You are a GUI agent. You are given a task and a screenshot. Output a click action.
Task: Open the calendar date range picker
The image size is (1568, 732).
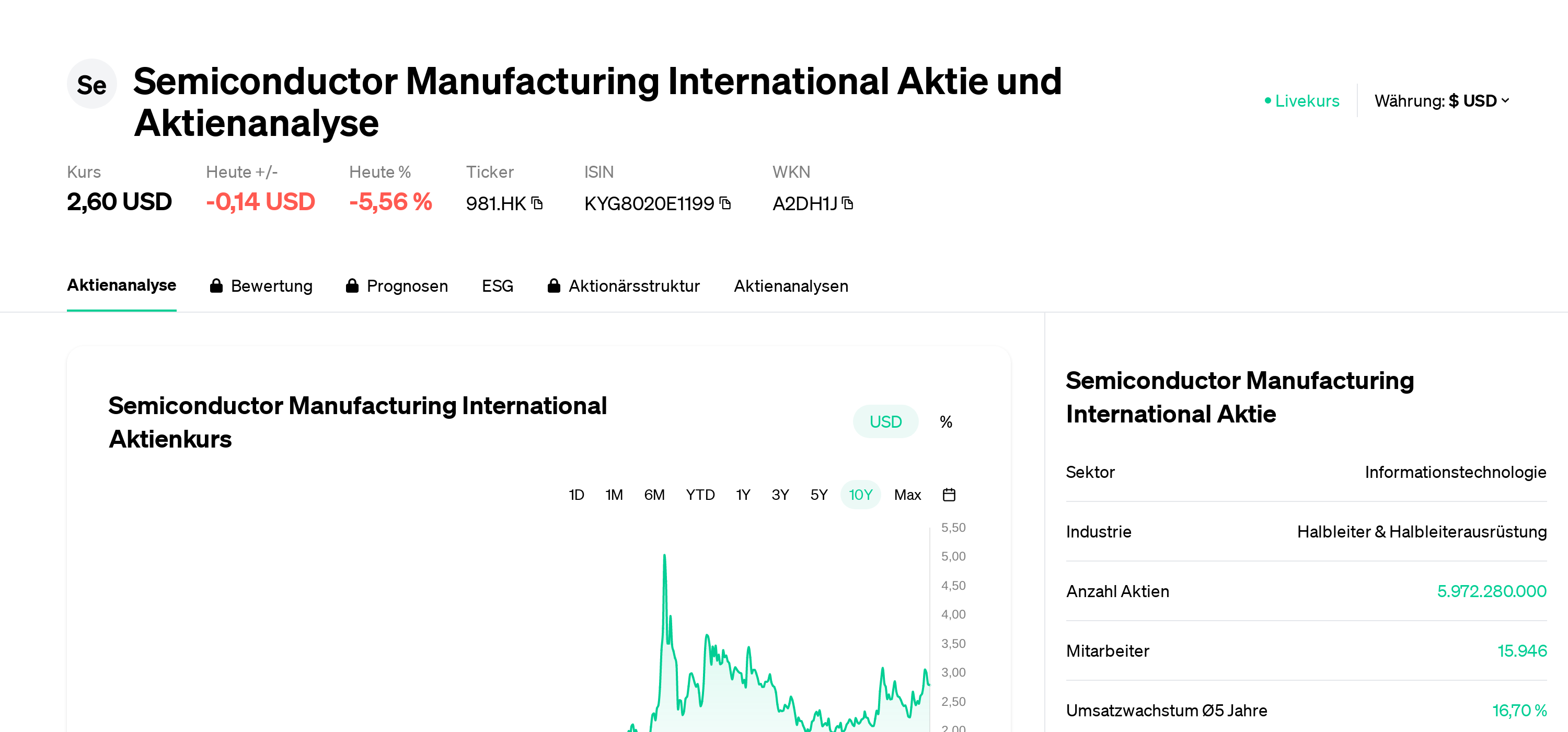[948, 495]
